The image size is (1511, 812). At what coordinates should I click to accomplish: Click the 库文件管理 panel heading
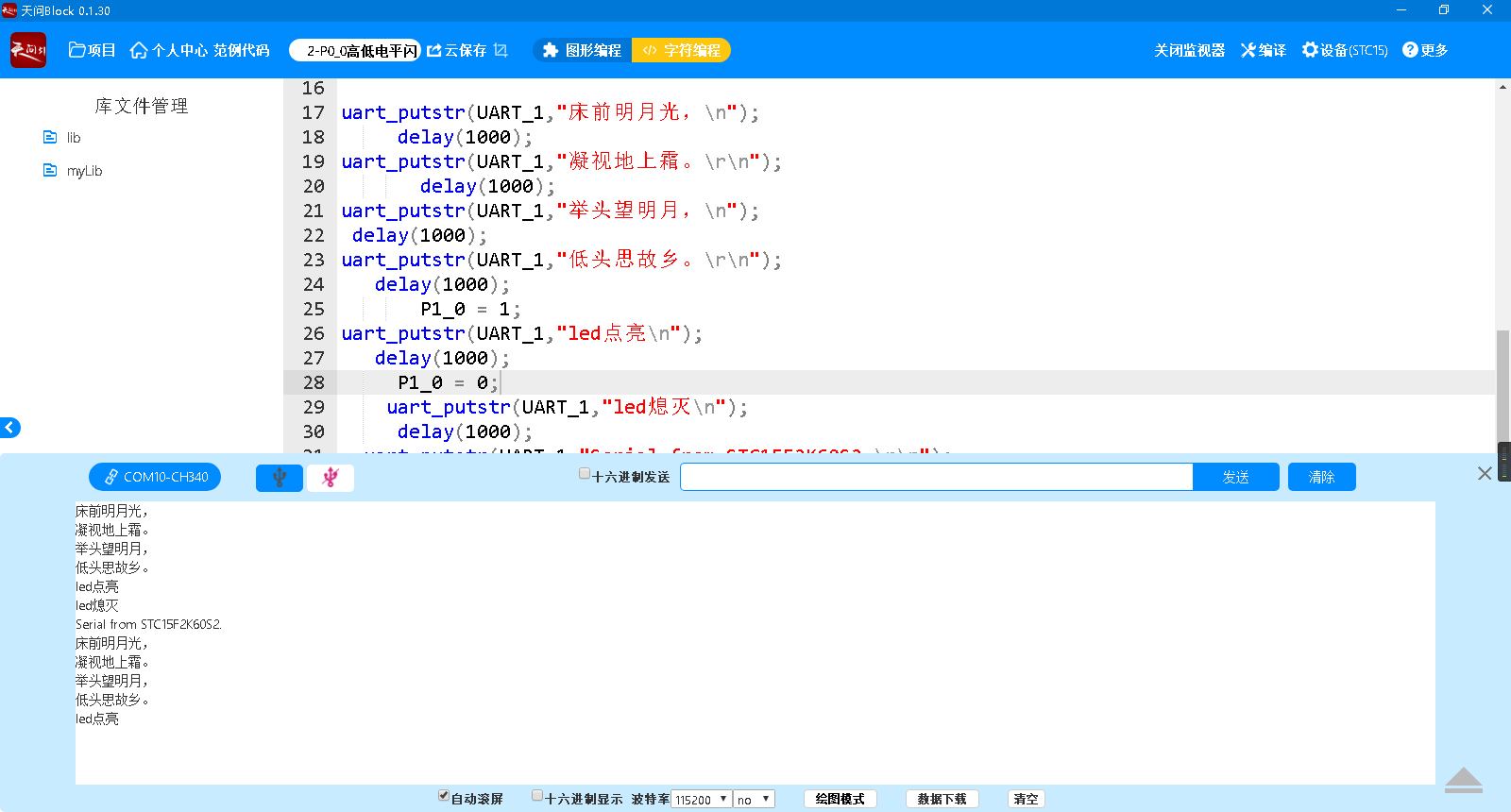[x=142, y=106]
